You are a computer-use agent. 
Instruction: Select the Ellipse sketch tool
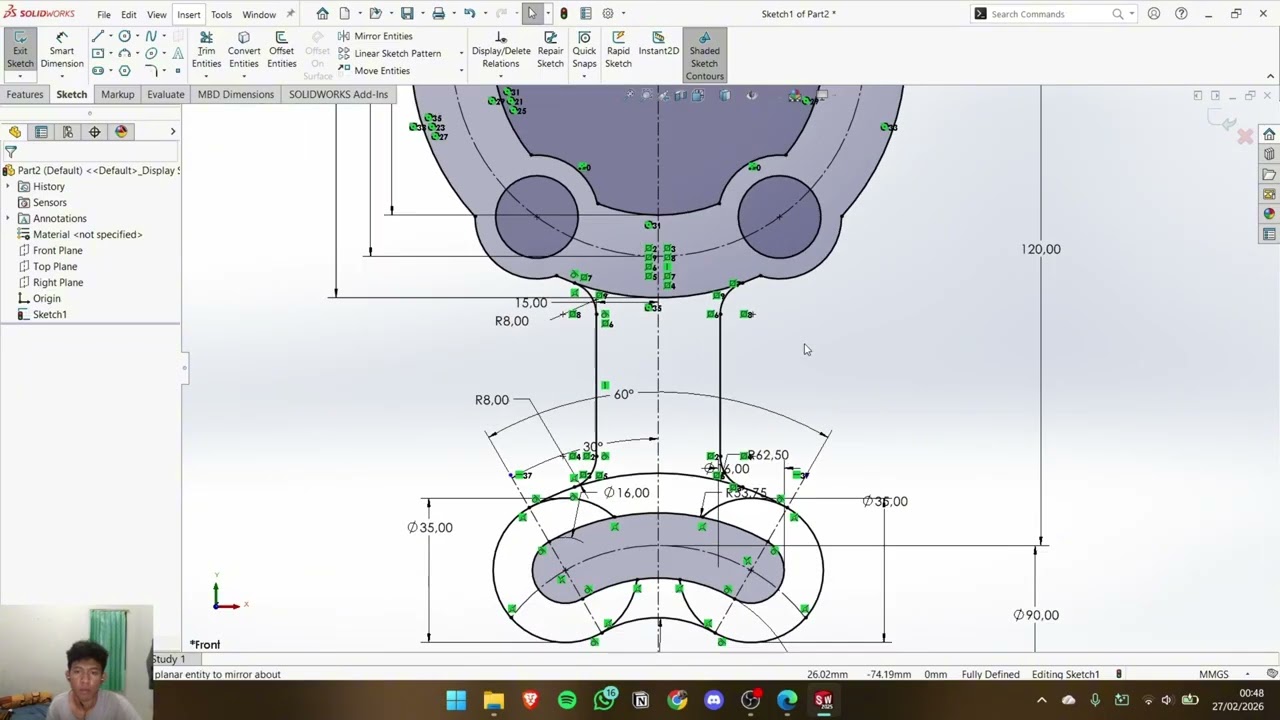(x=151, y=53)
